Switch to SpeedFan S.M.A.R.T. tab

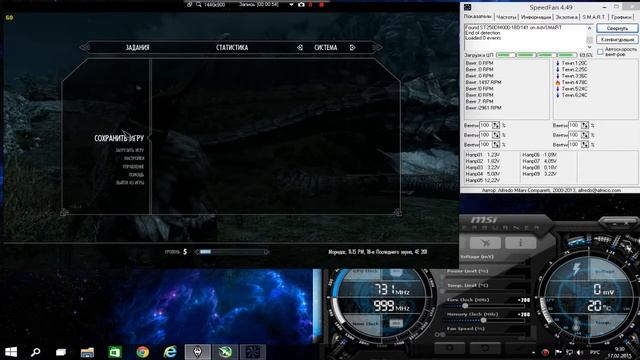[x=593, y=17]
